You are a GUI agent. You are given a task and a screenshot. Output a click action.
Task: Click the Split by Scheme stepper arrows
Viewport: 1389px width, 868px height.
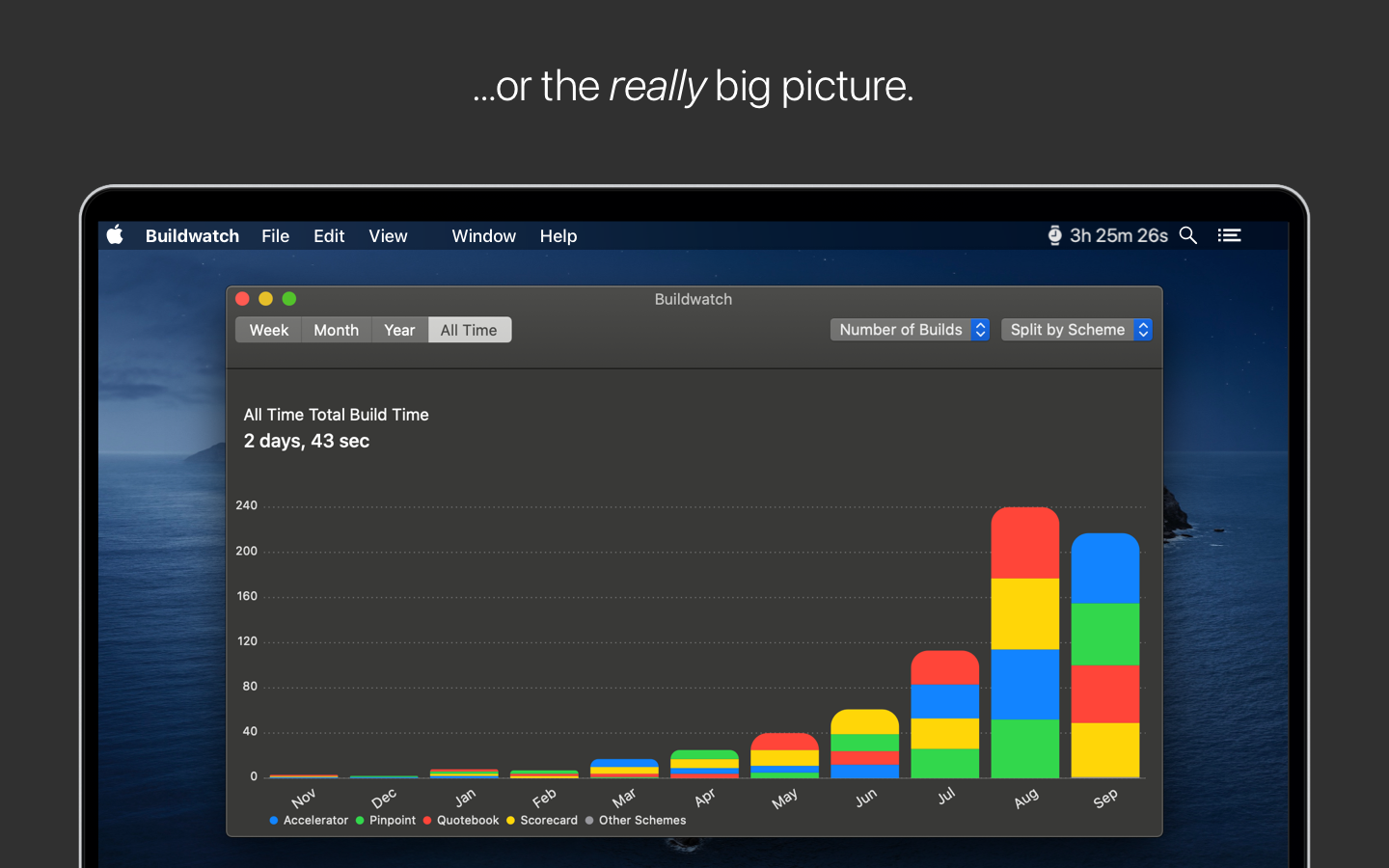tap(1143, 329)
